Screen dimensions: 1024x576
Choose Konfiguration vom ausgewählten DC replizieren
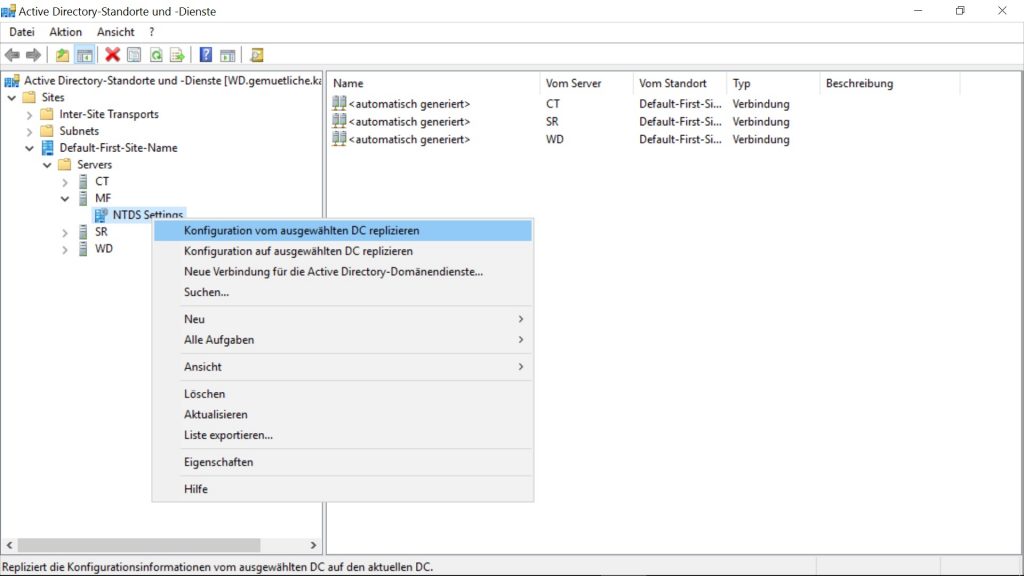click(343, 231)
